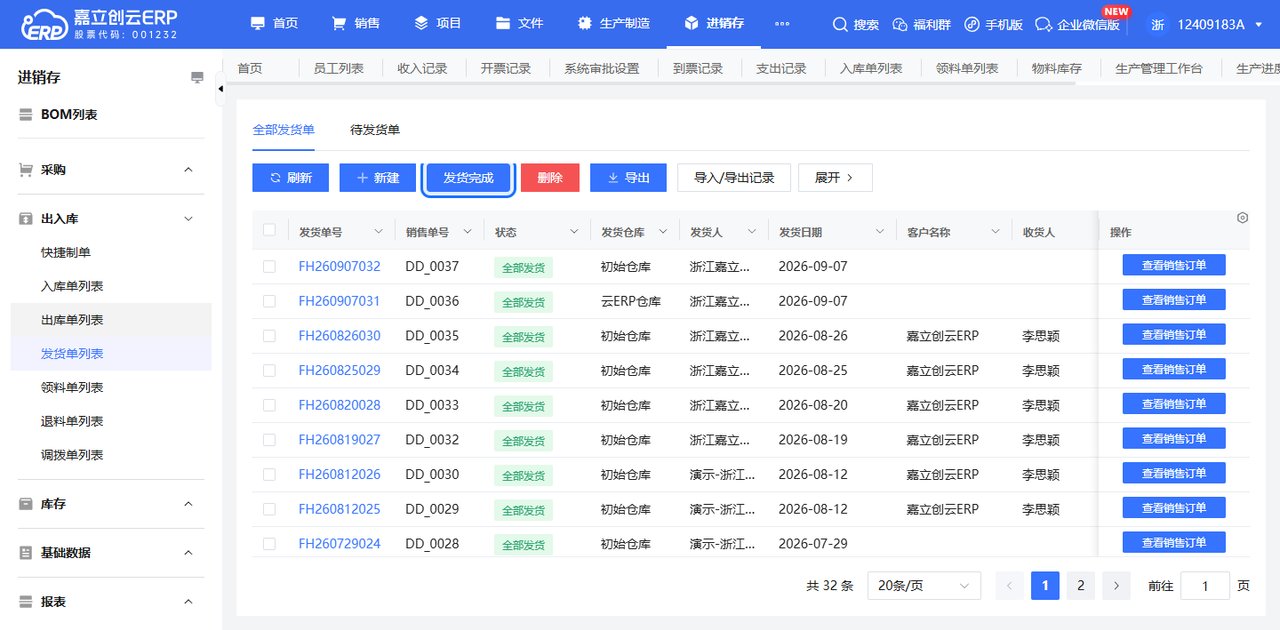This screenshot has height=630, width=1280.
Task: Expand the 报表 reports section
Action: (188, 602)
